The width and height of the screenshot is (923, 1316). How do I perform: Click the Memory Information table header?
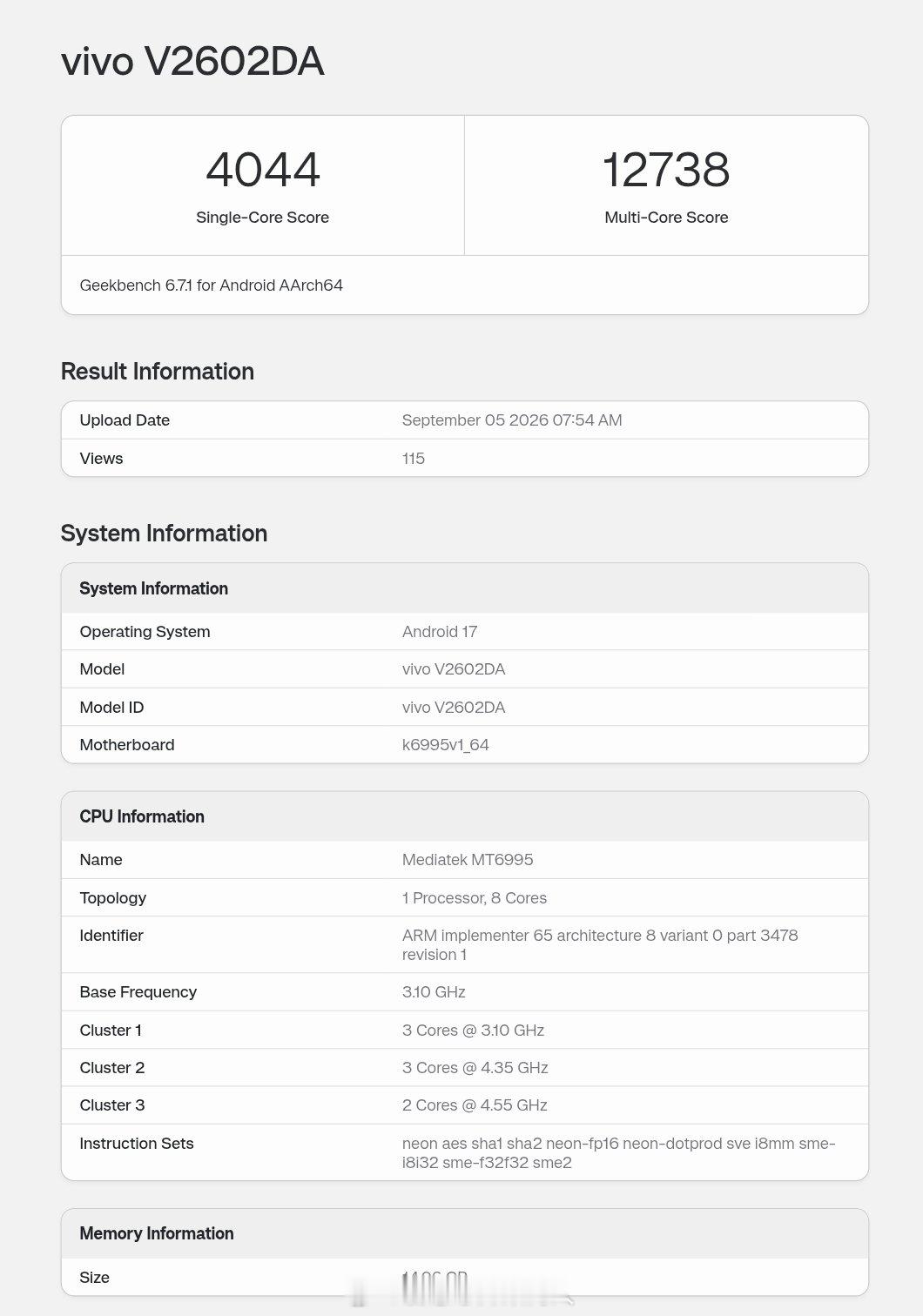point(157,1233)
